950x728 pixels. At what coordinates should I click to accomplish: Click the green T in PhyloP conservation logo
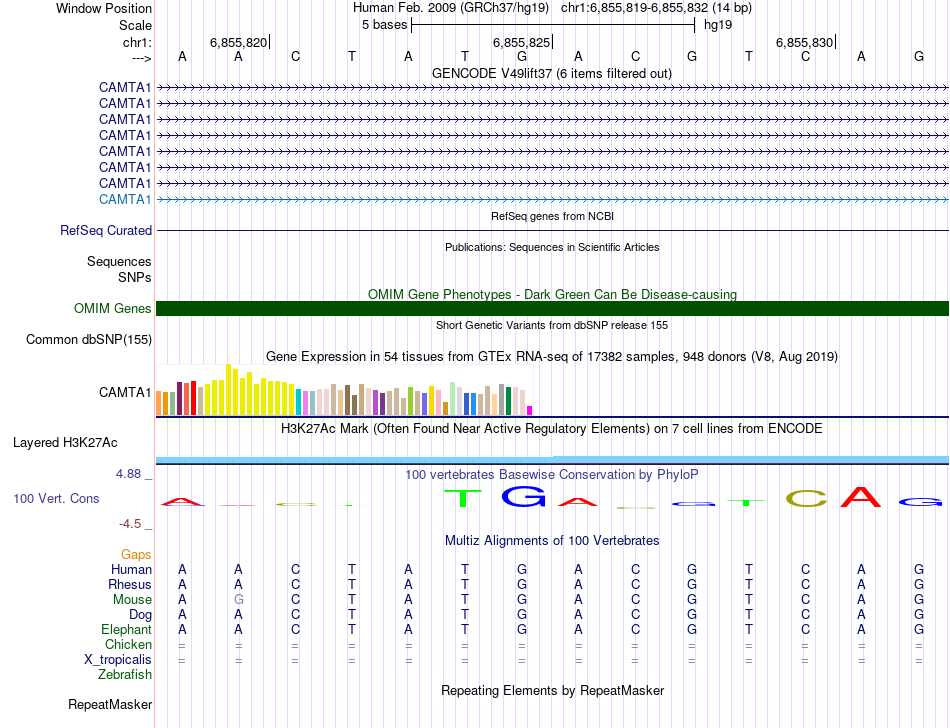pos(464,497)
